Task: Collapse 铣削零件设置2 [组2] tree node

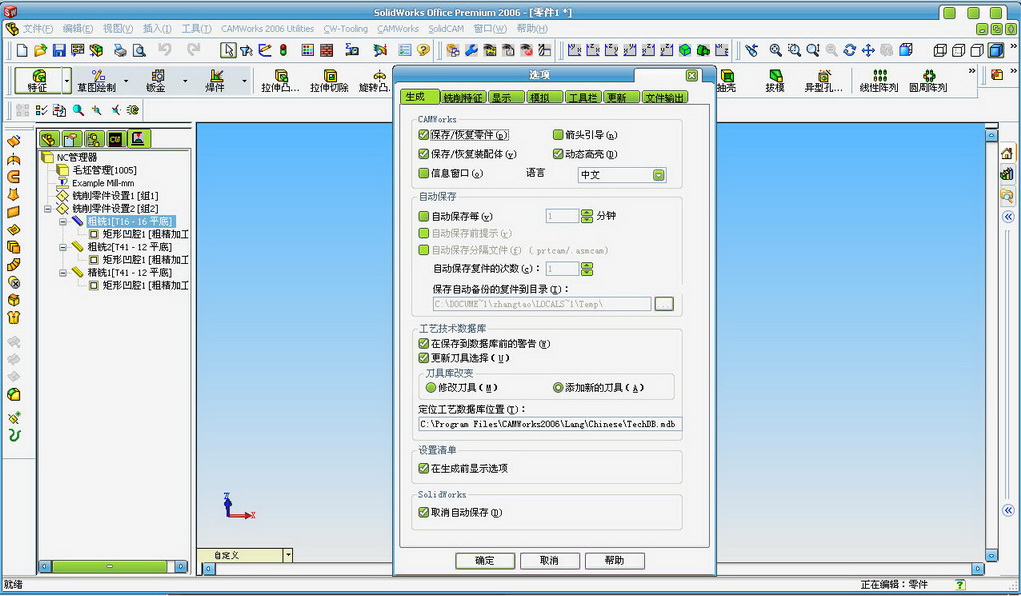Action: pos(48,209)
